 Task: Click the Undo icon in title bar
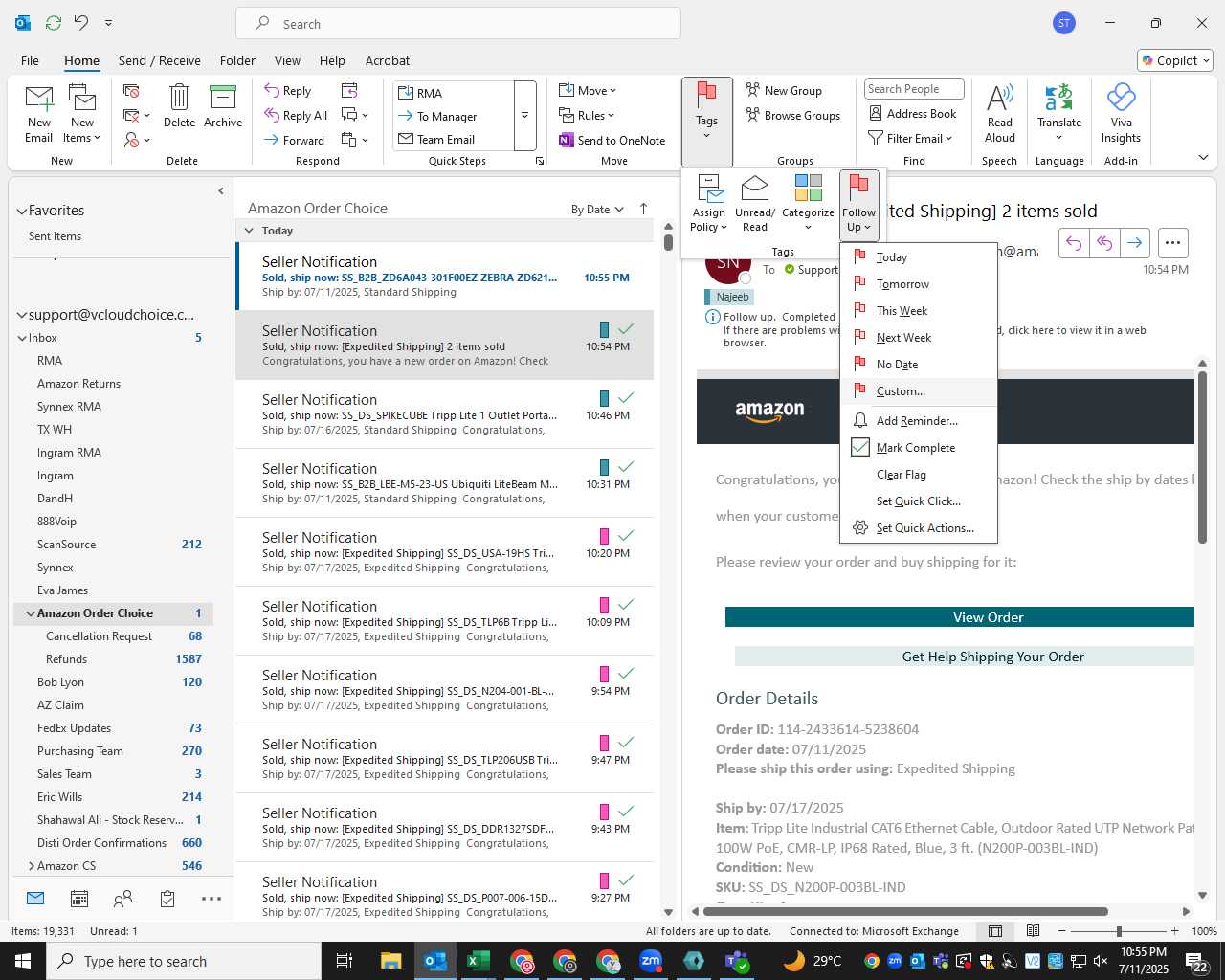[81, 22]
